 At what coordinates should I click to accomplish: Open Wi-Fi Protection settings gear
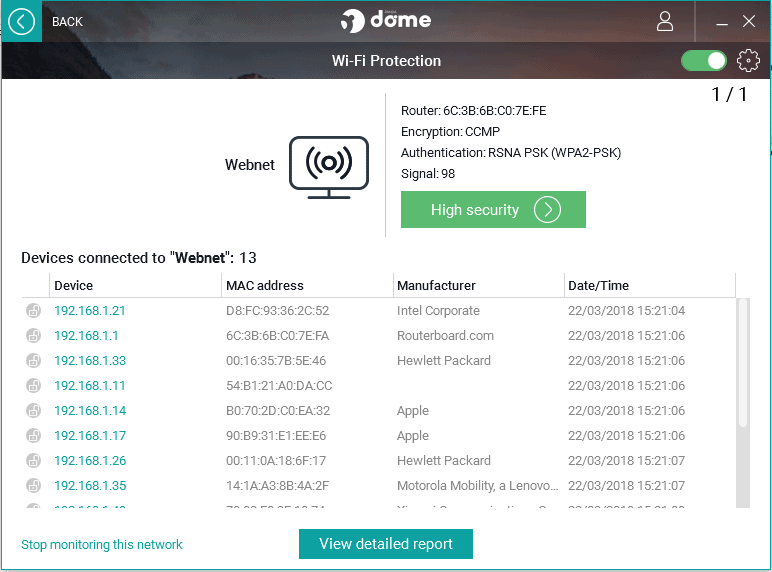tap(748, 61)
